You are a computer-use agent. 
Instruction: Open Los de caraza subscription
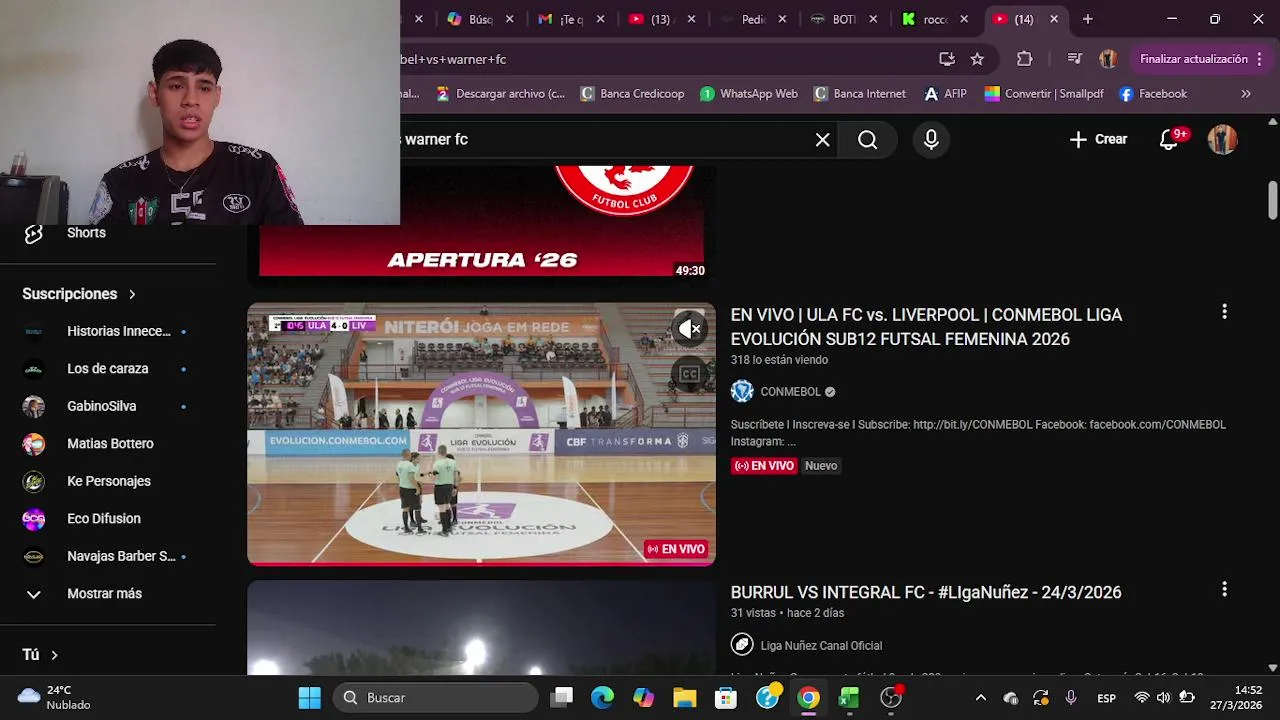pos(107,369)
